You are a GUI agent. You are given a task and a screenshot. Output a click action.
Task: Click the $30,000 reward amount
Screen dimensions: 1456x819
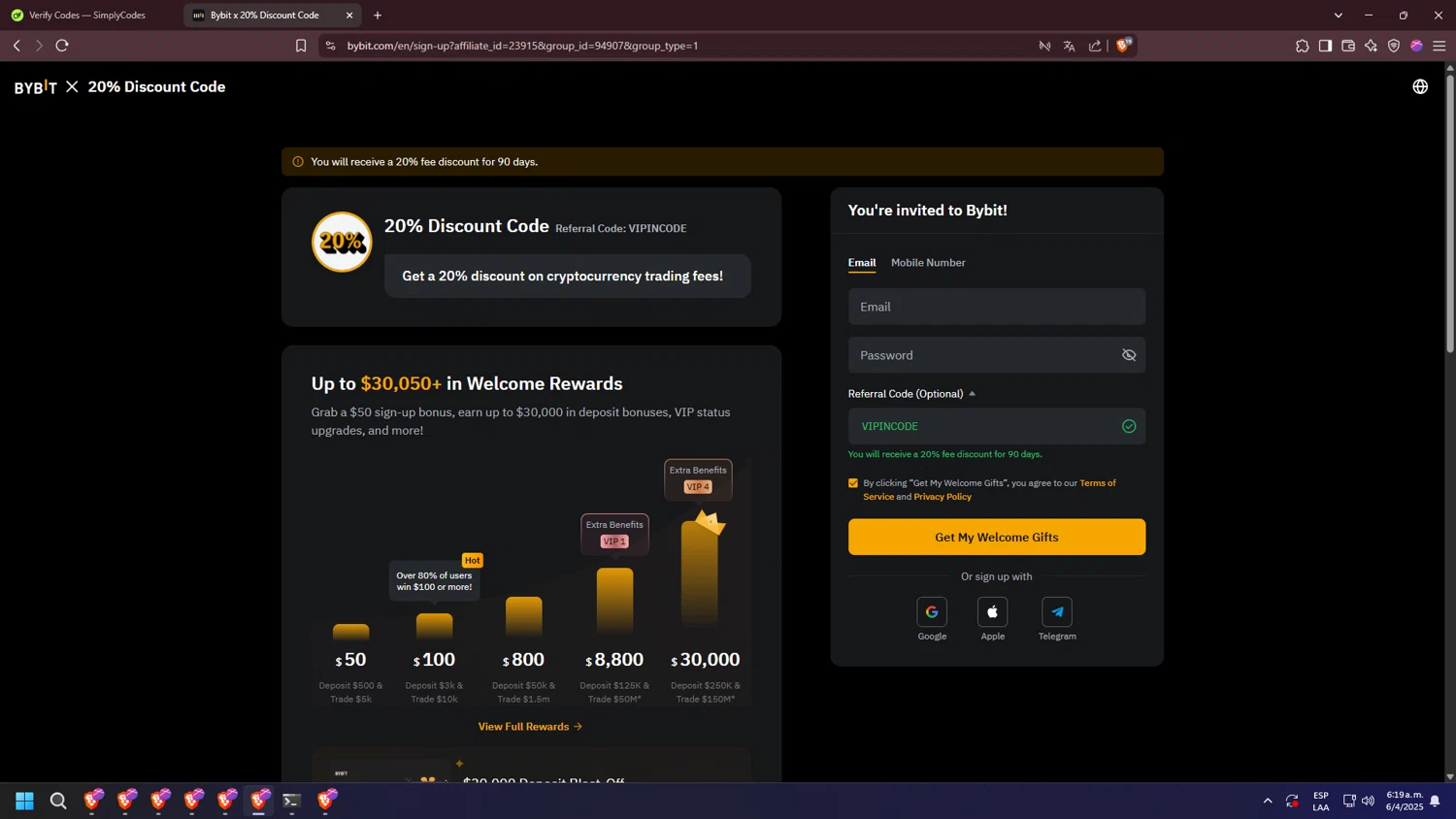[x=706, y=660]
